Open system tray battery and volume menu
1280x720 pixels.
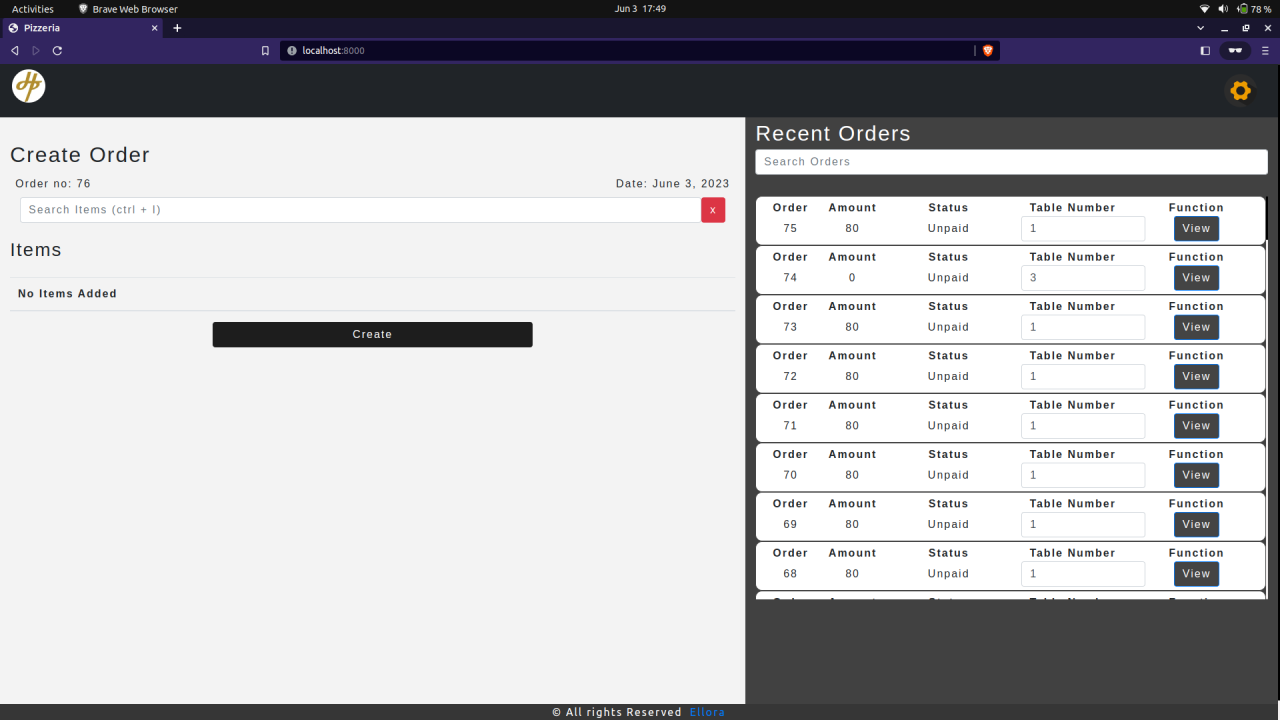click(1235, 9)
